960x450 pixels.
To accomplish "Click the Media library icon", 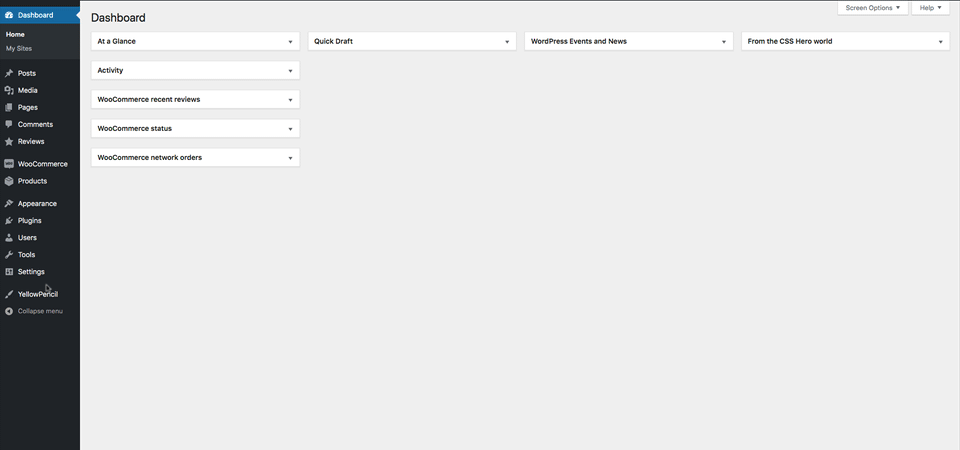I will 9,91.
